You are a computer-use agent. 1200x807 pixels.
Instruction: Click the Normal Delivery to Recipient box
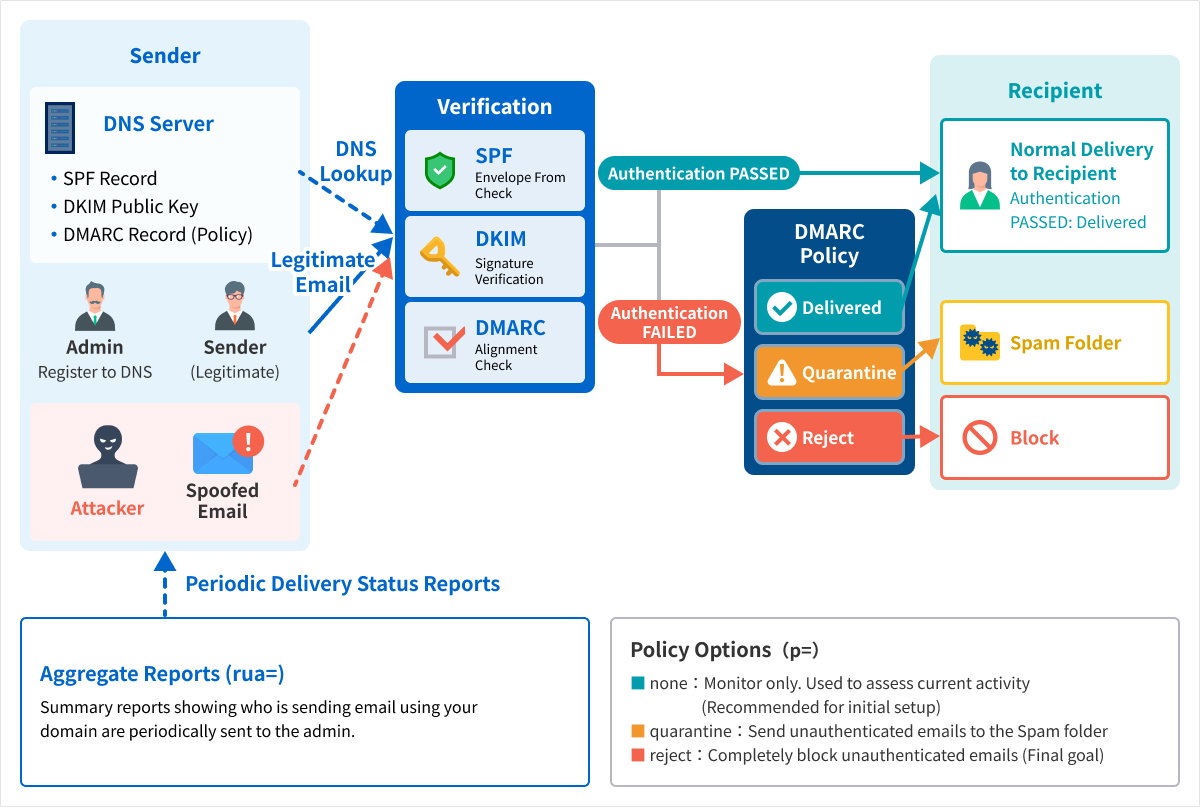(1055, 185)
